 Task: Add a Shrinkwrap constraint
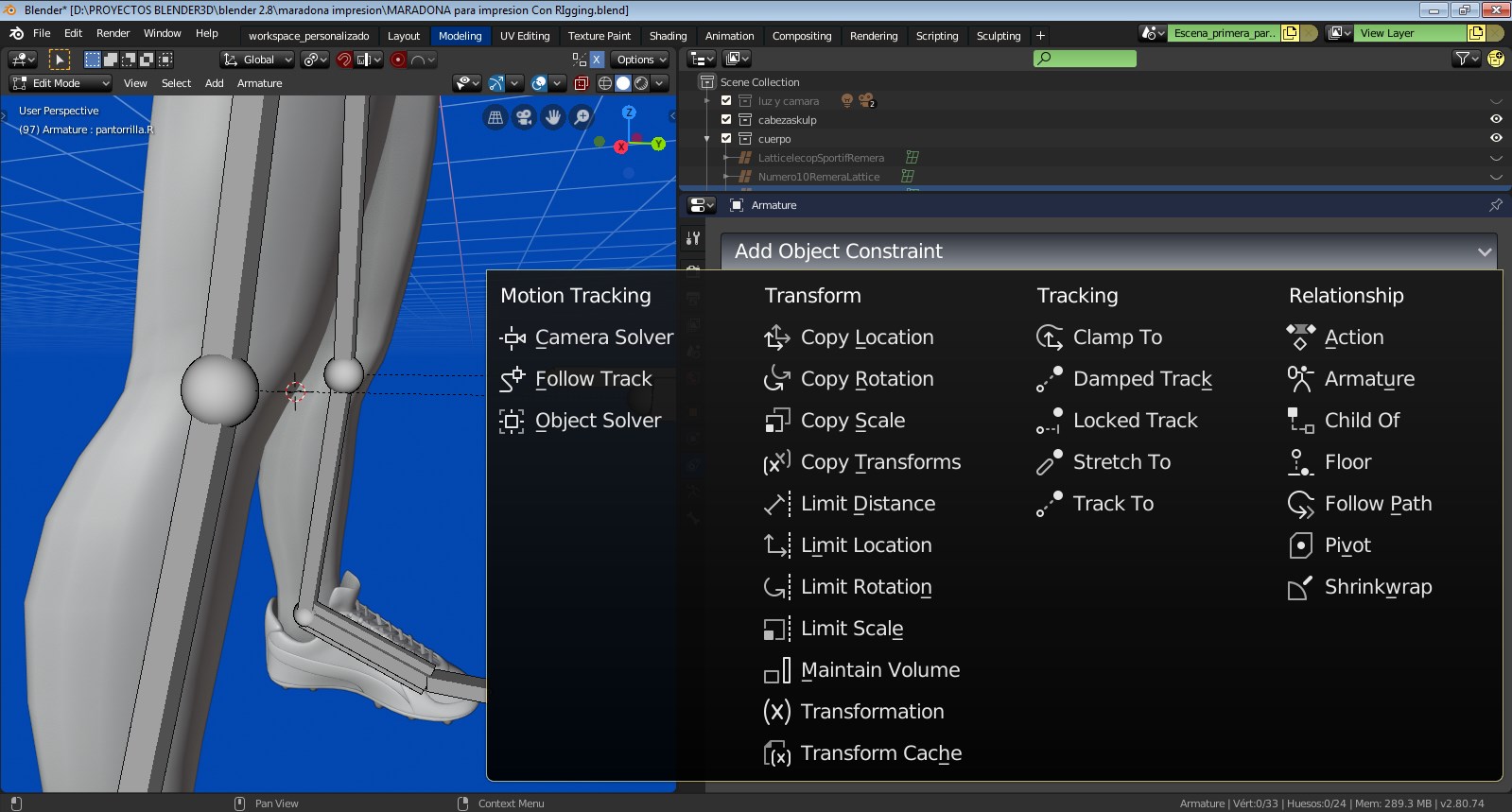(x=1359, y=587)
